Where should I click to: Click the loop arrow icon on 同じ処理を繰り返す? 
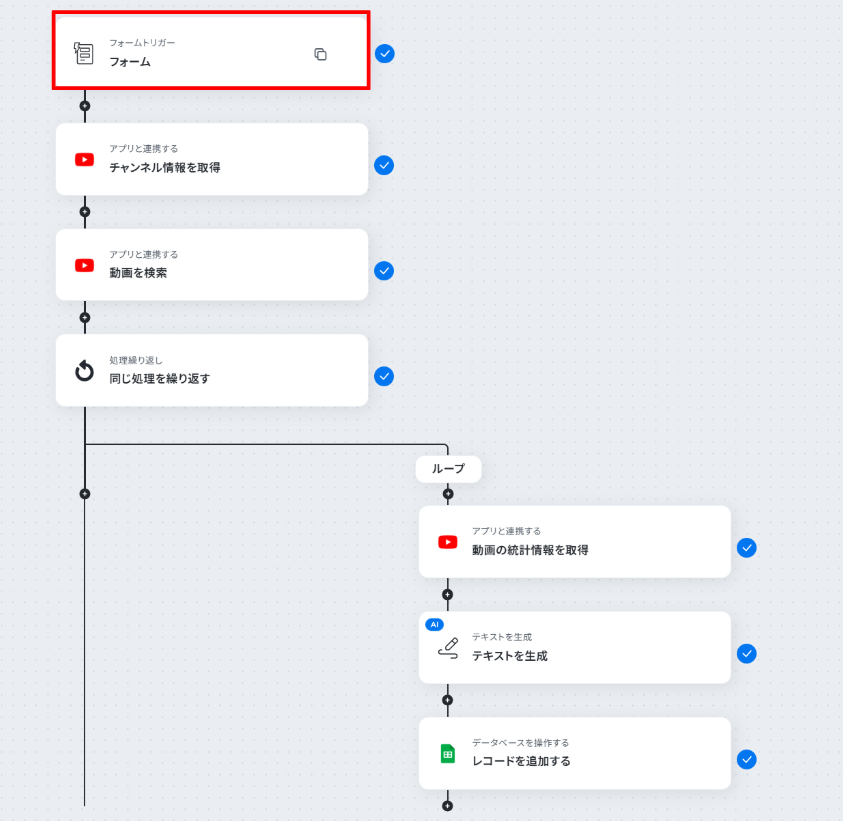(x=84, y=371)
